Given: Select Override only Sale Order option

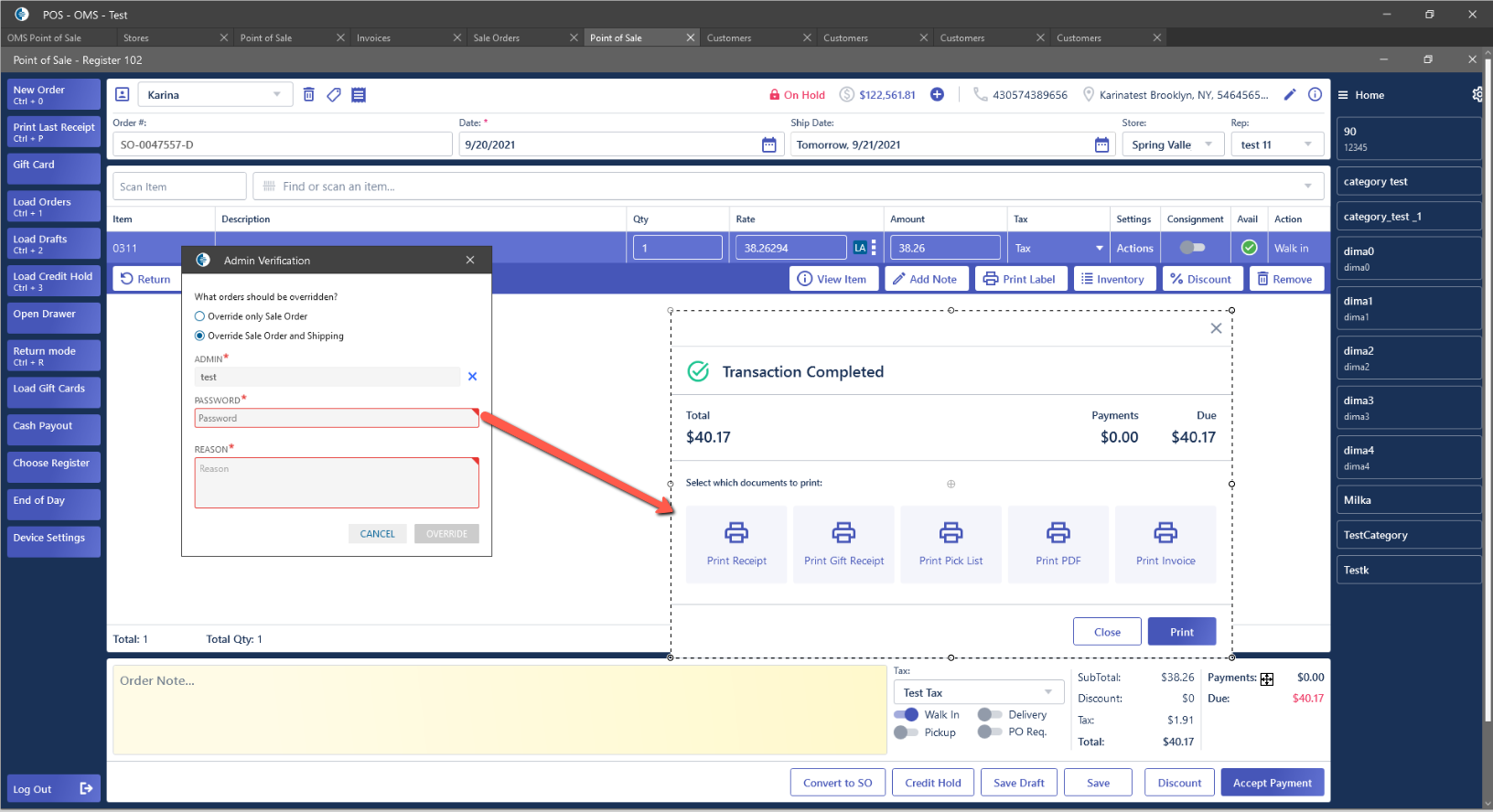Looking at the screenshot, I should tap(200, 316).
